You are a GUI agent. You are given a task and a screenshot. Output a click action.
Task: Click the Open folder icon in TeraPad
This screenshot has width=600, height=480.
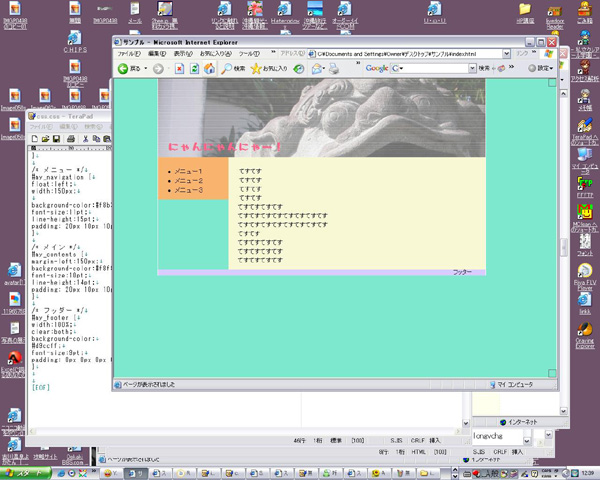click(46, 139)
